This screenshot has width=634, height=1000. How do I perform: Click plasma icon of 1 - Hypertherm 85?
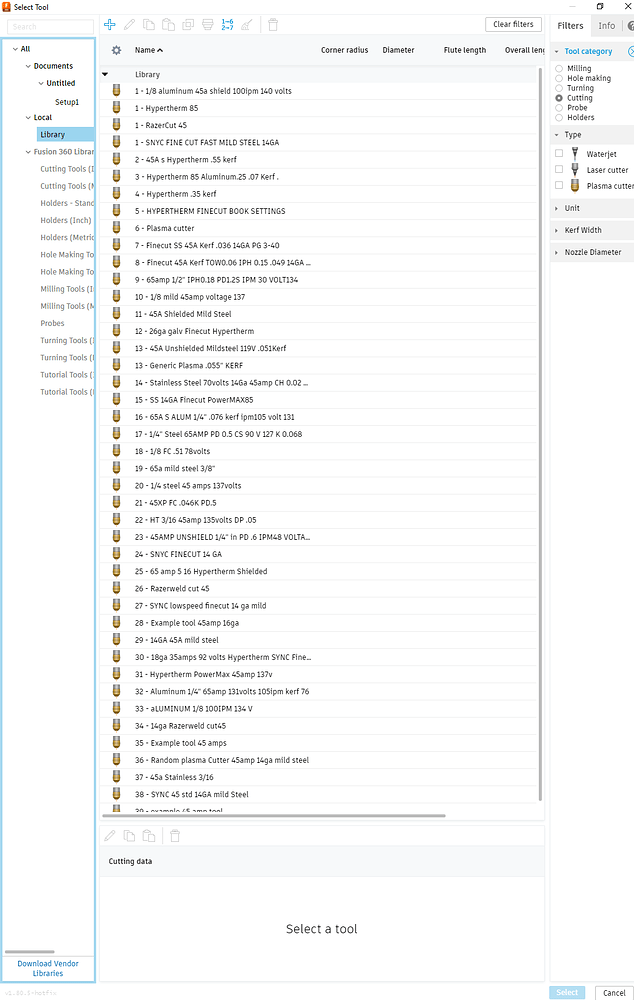[x=116, y=108]
